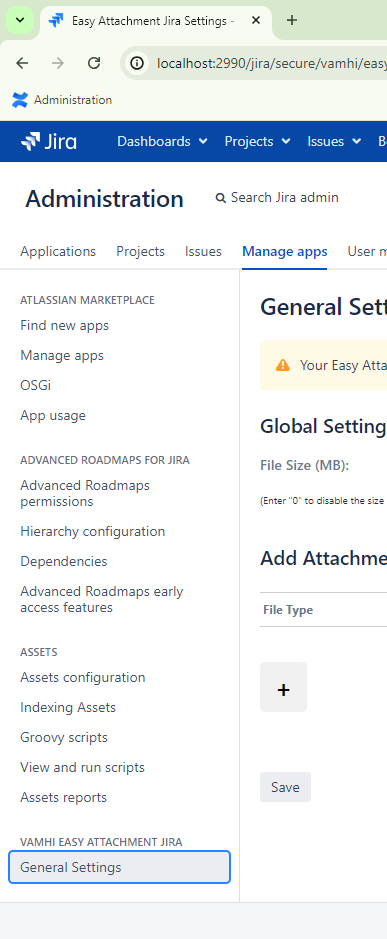Expand the Dashboards menu

pos(162,141)
